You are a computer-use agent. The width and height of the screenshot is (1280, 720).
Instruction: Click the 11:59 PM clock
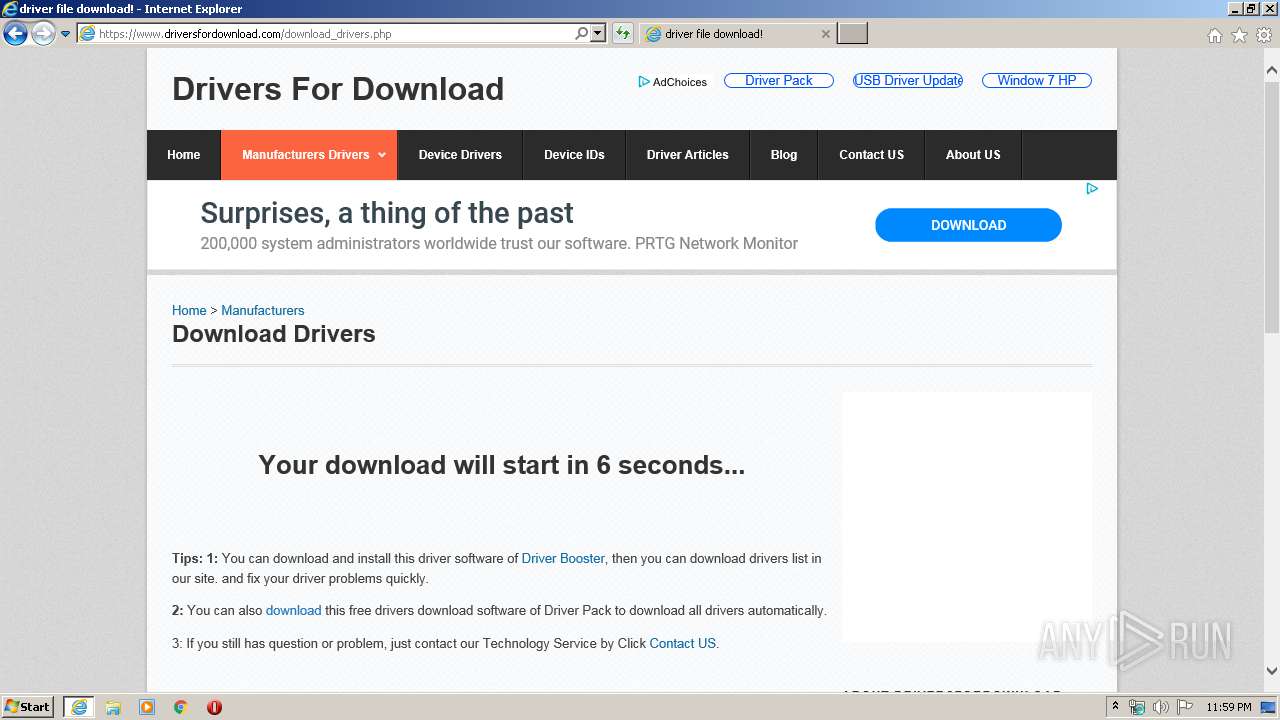(x=1229, y=707)
